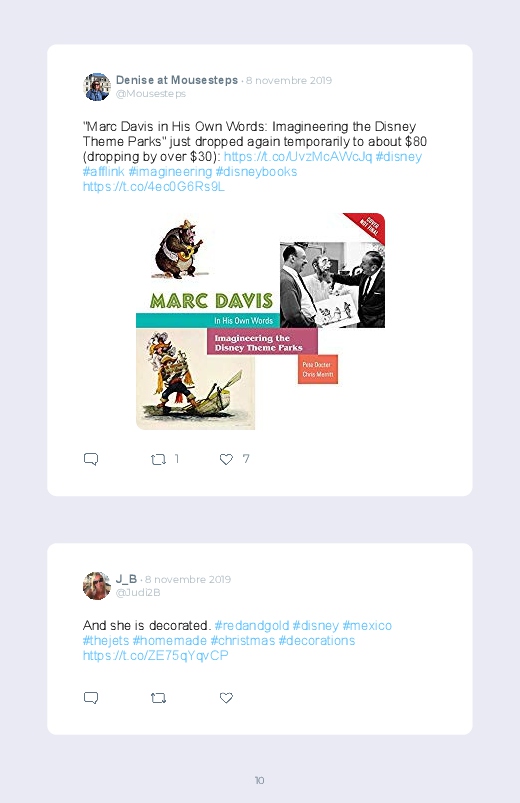Open link t.co/4ec0G6Rs9L
This screenshot has height=803, width=520.
click(154, 186)
